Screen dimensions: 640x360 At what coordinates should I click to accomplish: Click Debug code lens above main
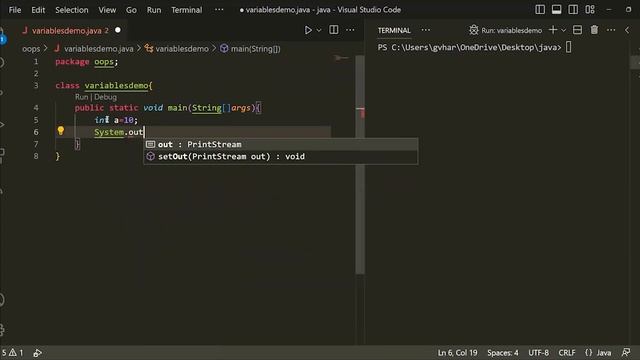[106, 97]
